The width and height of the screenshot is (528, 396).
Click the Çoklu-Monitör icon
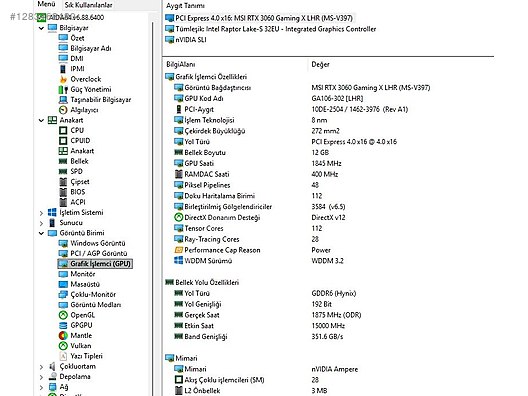63,295
